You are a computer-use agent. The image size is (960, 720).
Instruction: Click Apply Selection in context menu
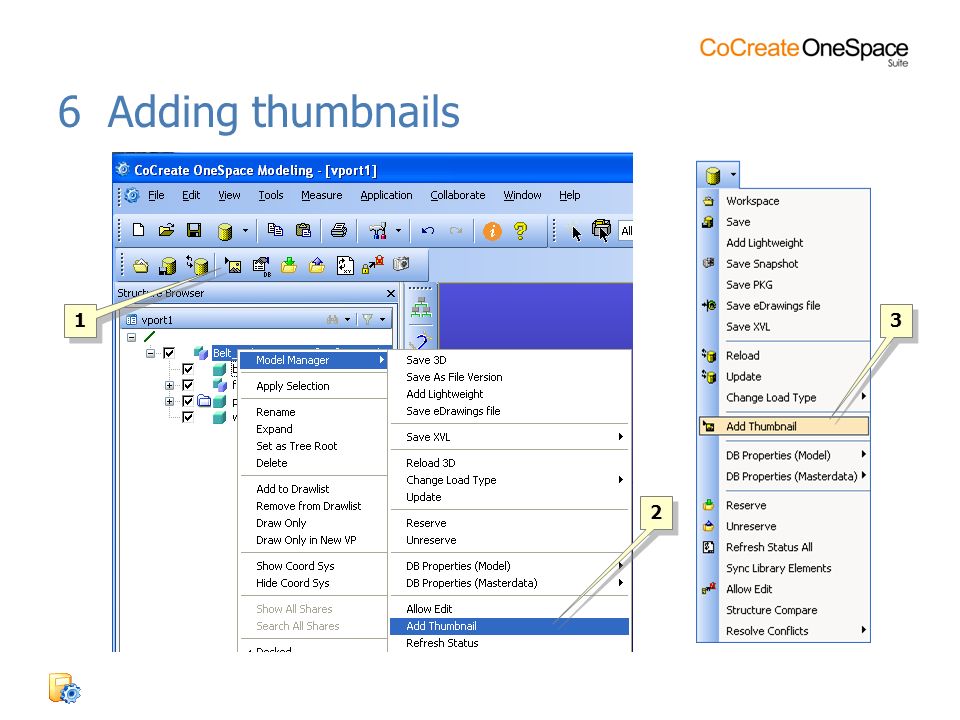[x=293, y=386]
